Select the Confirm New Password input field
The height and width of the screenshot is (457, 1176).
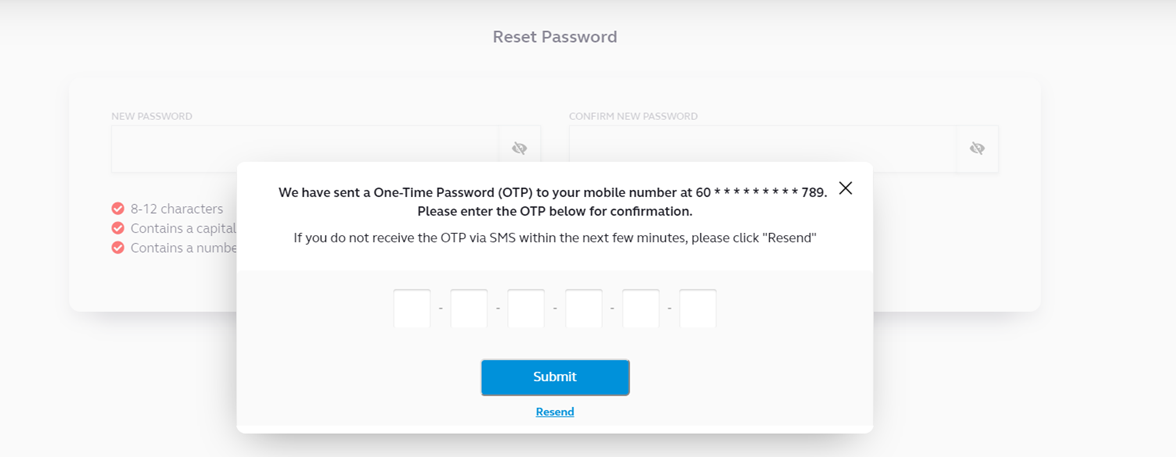pyautogui.click(x=763, y=149)
